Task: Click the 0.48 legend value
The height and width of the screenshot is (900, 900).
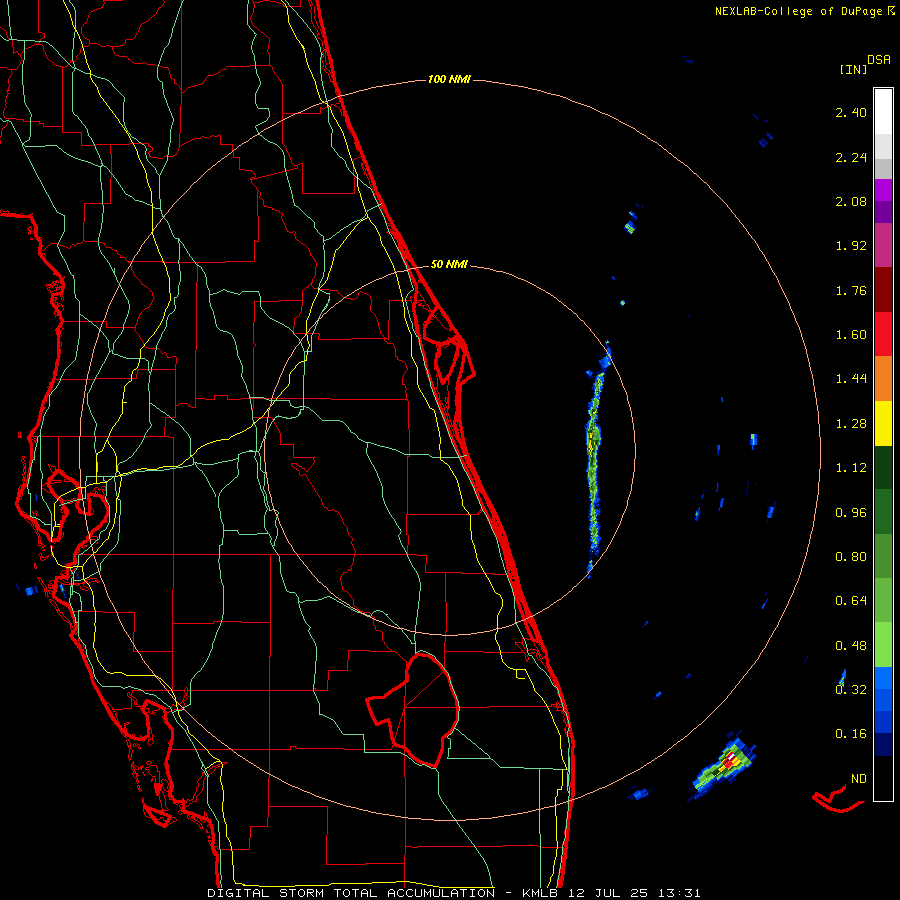Action: coord(851,646)
